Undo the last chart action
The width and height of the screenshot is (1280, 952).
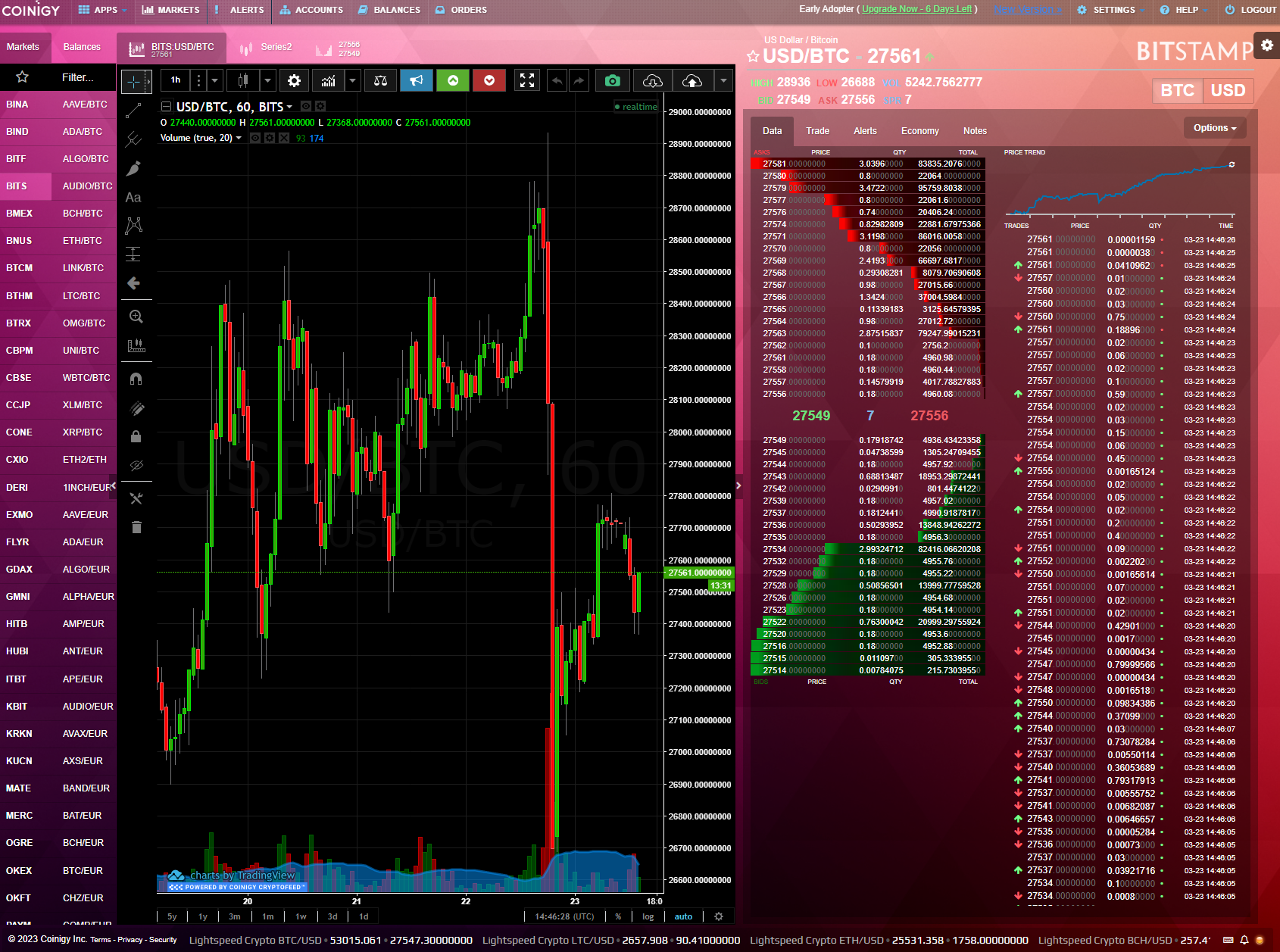557,80
